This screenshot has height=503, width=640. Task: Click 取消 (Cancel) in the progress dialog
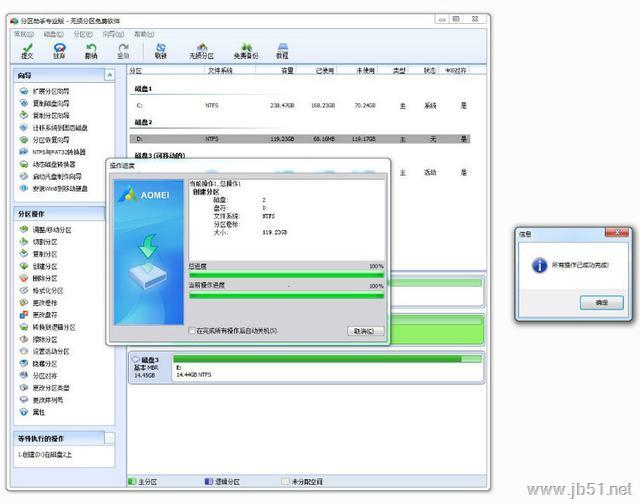coord(365,331)
